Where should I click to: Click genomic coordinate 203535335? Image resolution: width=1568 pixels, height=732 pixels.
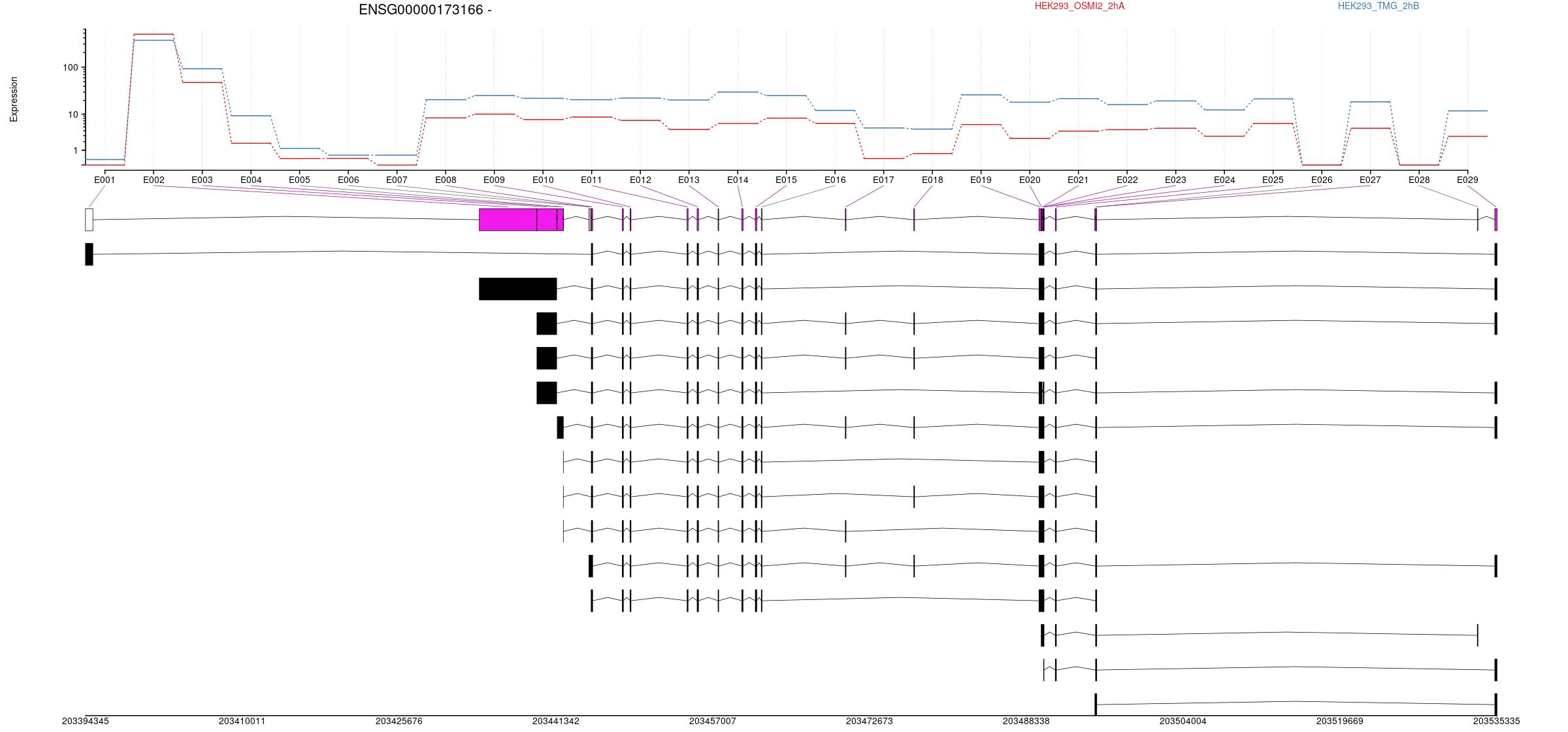pyautogui.click(x=1496, y=721)
